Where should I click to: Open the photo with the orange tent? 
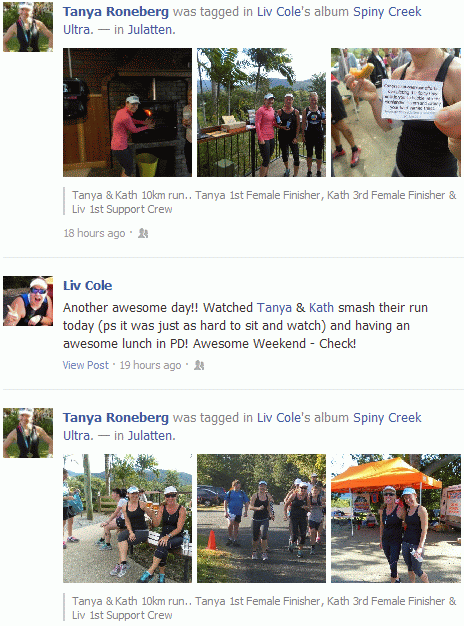(x=396, y=518)
